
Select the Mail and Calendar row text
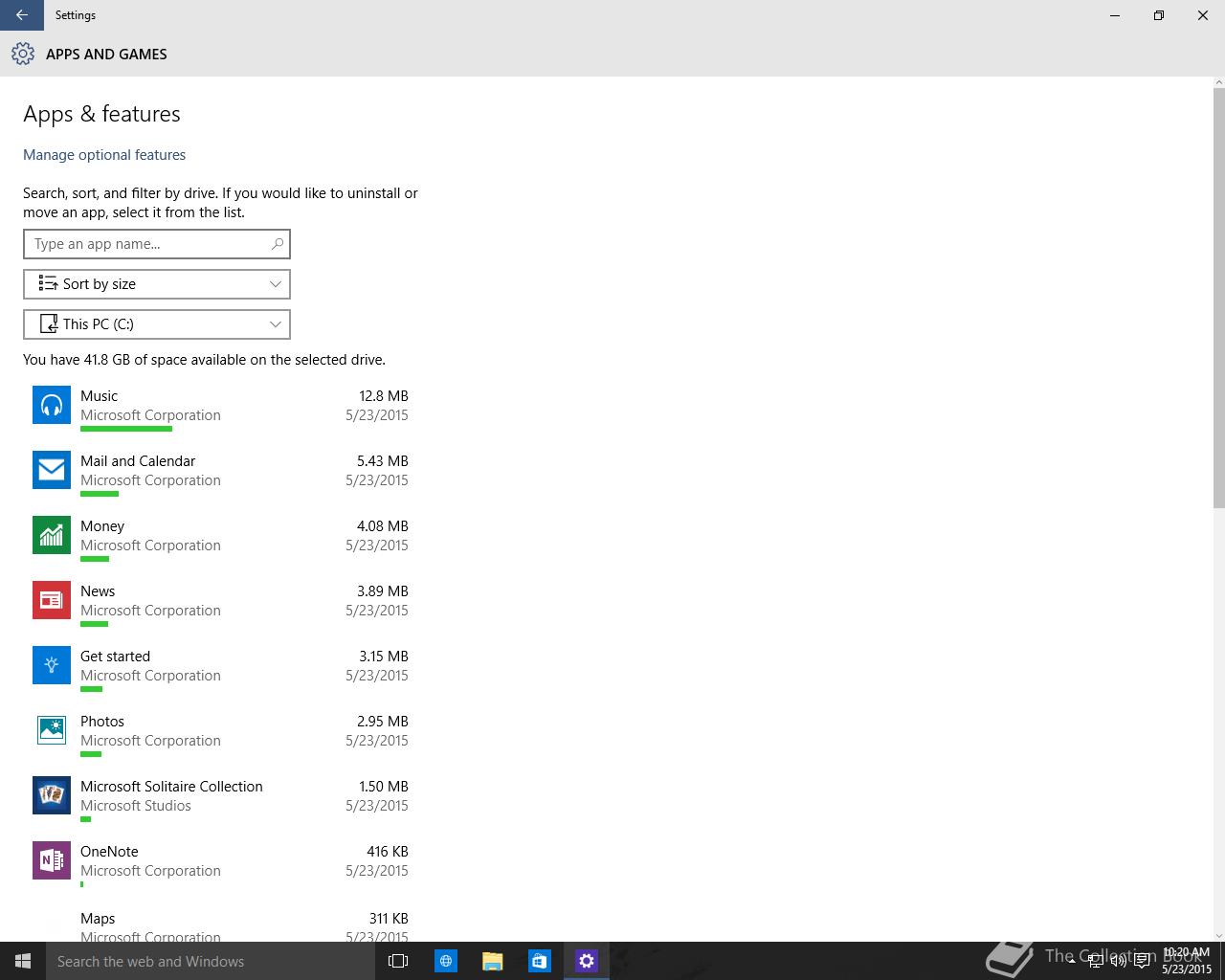coord(138,461)
